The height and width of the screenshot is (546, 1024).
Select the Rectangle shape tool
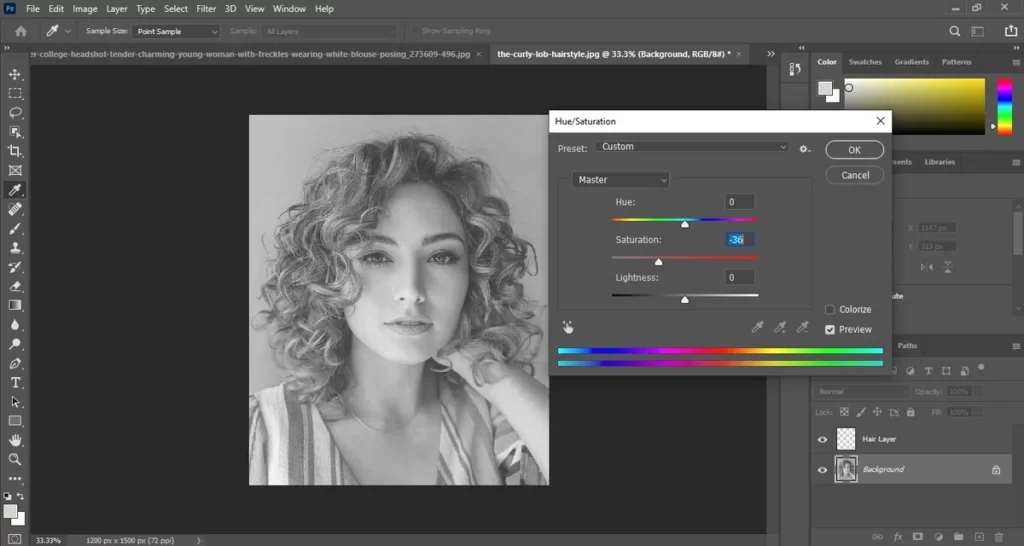(15, 421)
